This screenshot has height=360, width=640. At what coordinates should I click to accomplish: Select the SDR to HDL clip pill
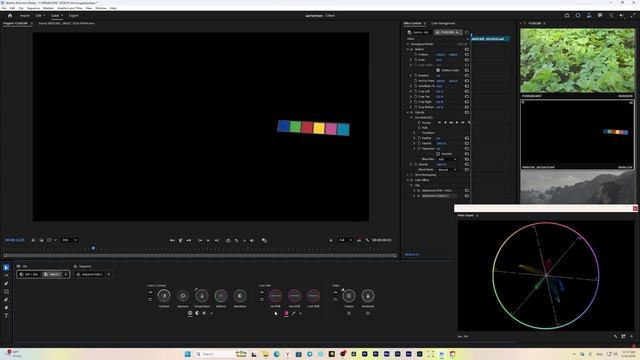29,274
